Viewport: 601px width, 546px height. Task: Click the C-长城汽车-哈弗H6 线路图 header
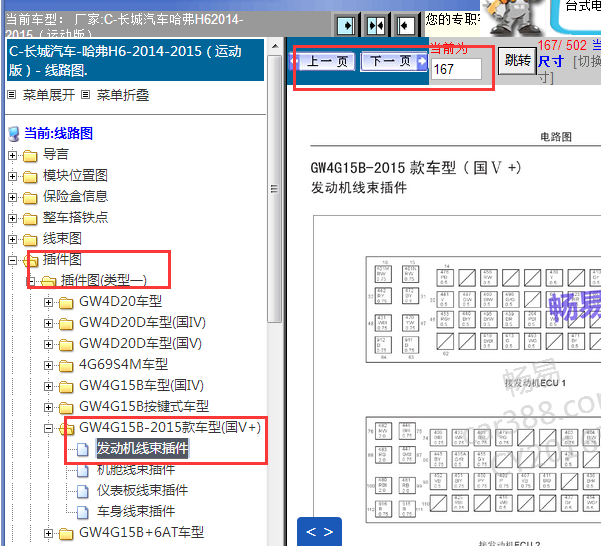pyautogui.click(x=136, y=61)
